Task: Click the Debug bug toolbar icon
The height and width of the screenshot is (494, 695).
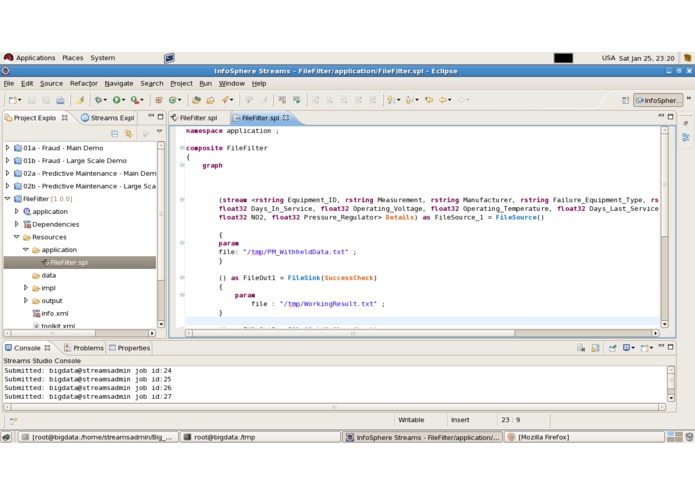Action: tap(98, 100)
